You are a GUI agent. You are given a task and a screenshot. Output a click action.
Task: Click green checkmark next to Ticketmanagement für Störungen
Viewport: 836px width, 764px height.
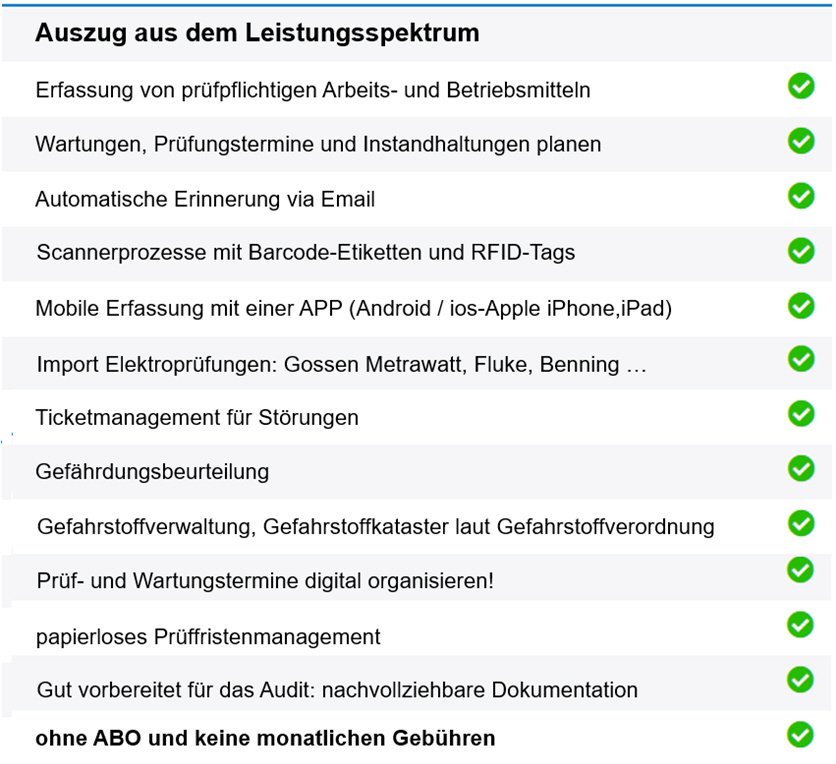coord(801,413)
